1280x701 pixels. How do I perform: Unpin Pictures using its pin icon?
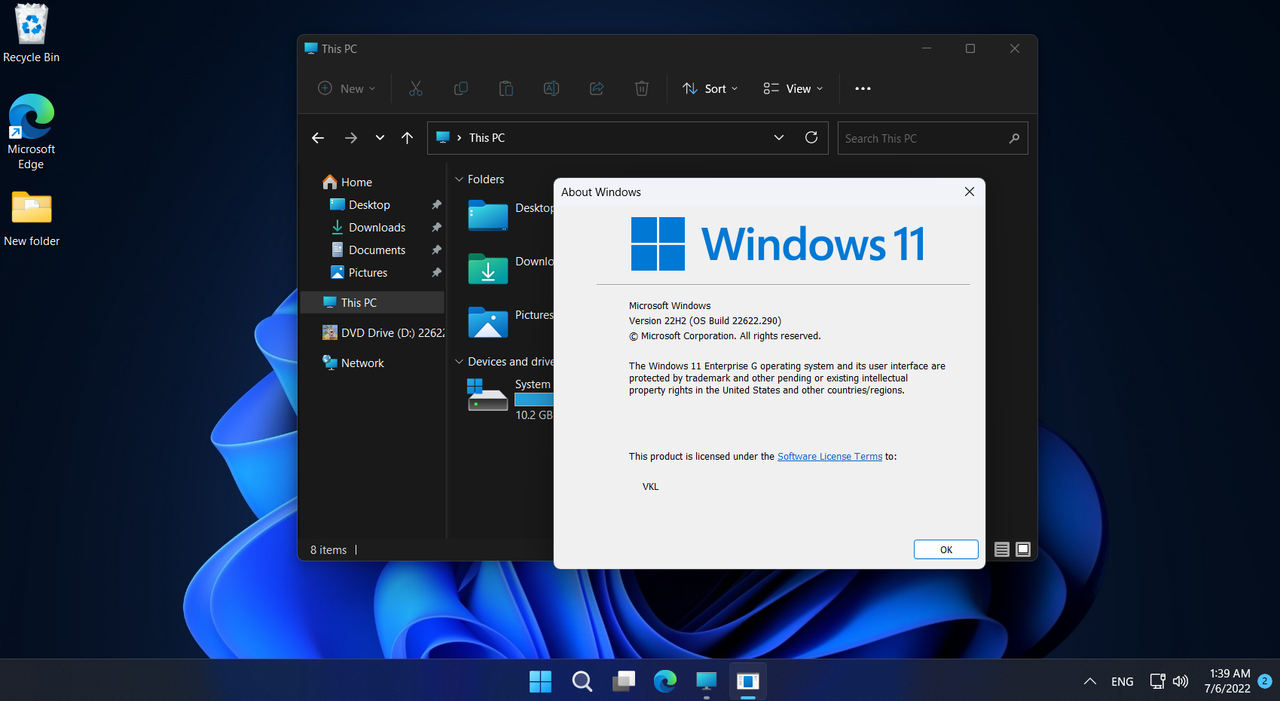pyautogui.click(x=436, y=272)
